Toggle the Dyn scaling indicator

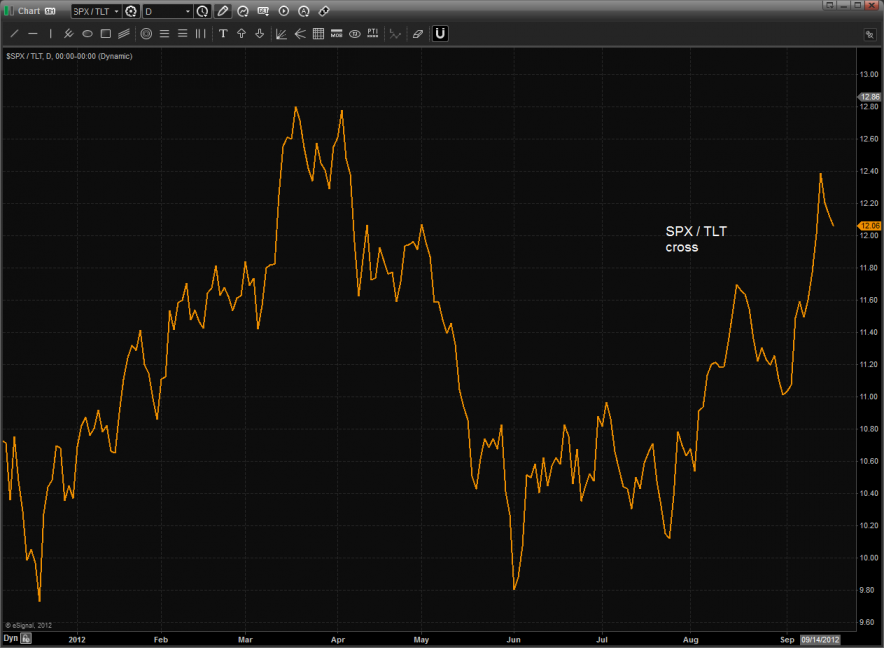(x=11, y=638)
